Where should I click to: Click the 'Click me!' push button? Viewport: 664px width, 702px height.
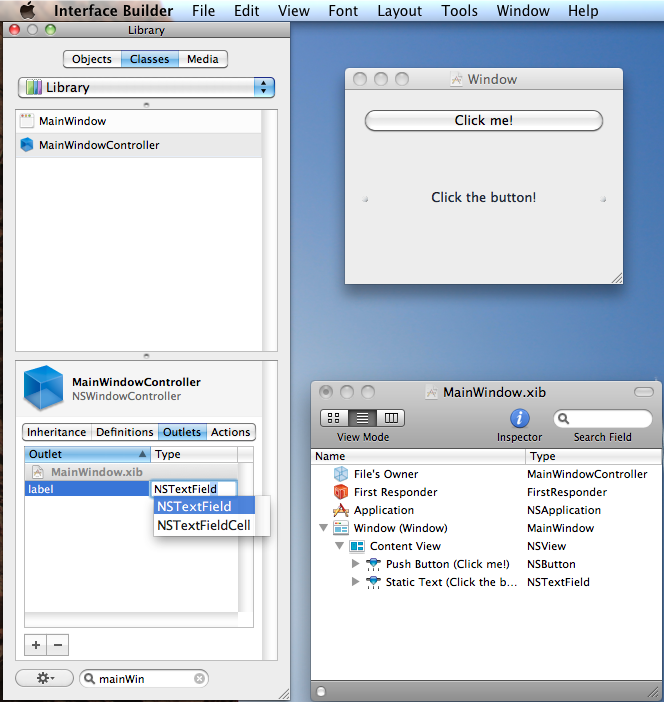484,120
